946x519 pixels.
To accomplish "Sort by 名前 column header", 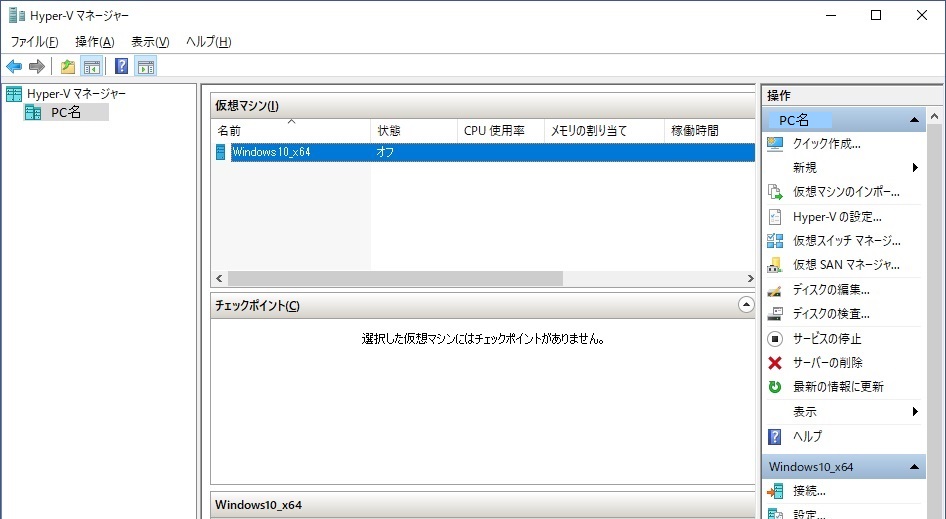I will click(x=291, y=130).
